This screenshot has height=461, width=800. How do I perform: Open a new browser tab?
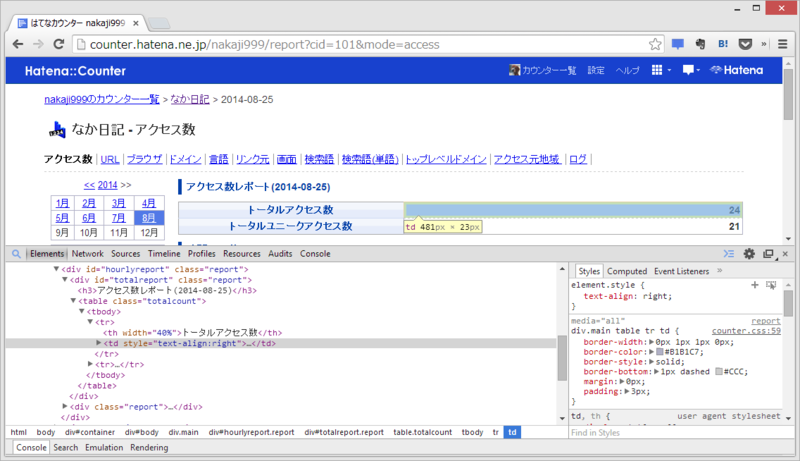point(159,23)
